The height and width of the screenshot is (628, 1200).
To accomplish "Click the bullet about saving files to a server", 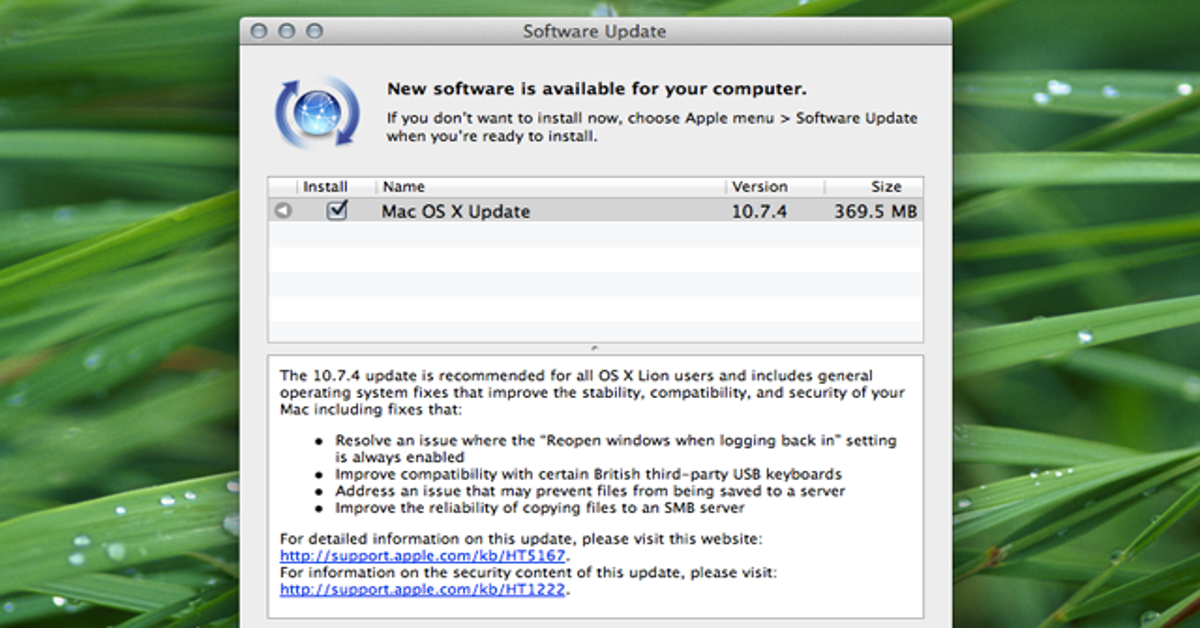I will 590,491.
